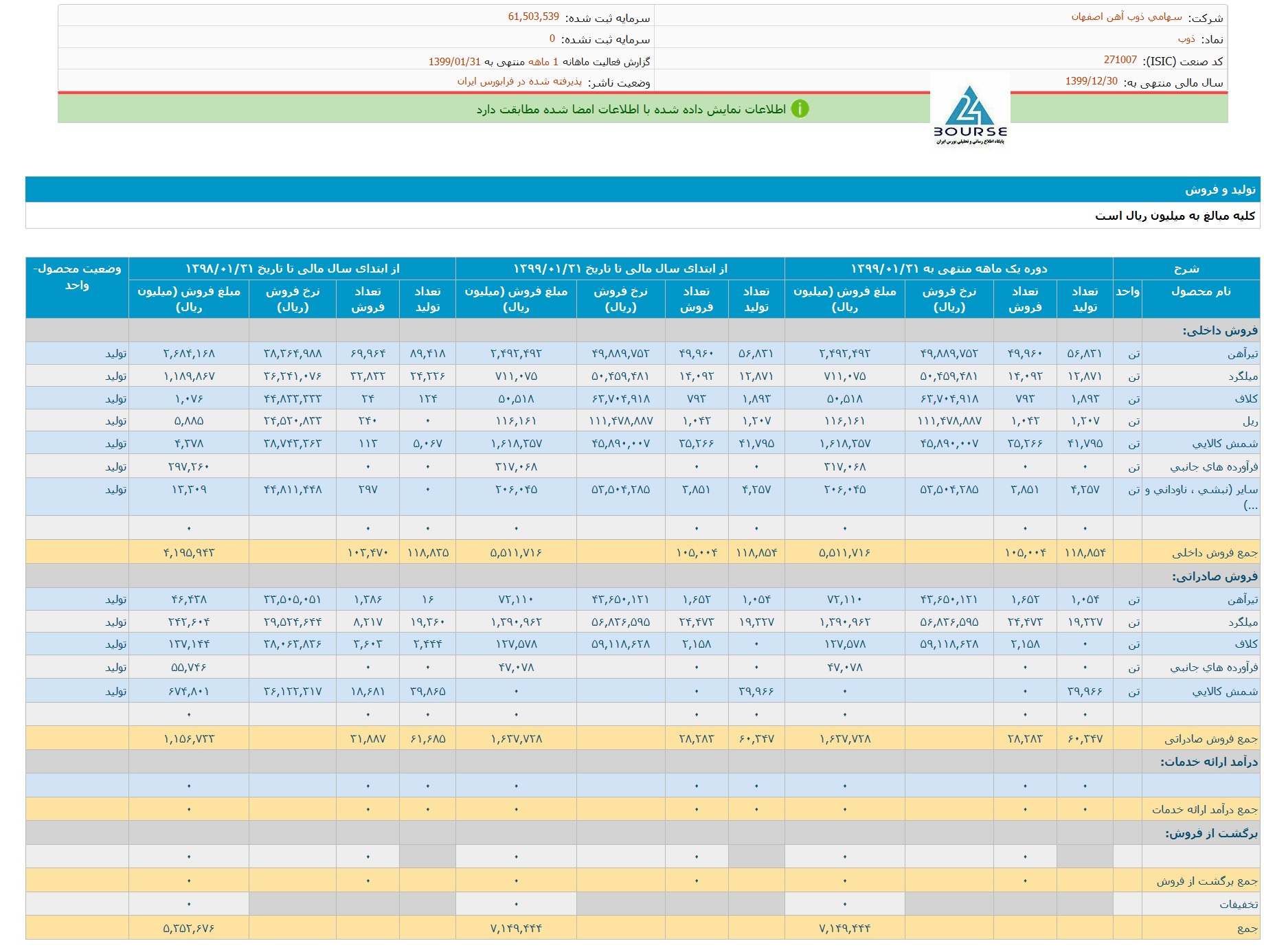Click the وضعیت محصول-واحد column header

click(x=77, y=277)
